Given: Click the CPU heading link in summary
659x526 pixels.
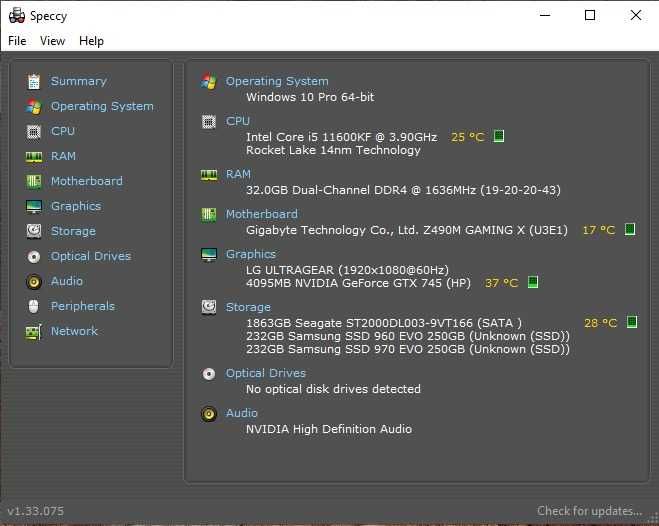Looking at the screenshot, I should click(237, 121).
